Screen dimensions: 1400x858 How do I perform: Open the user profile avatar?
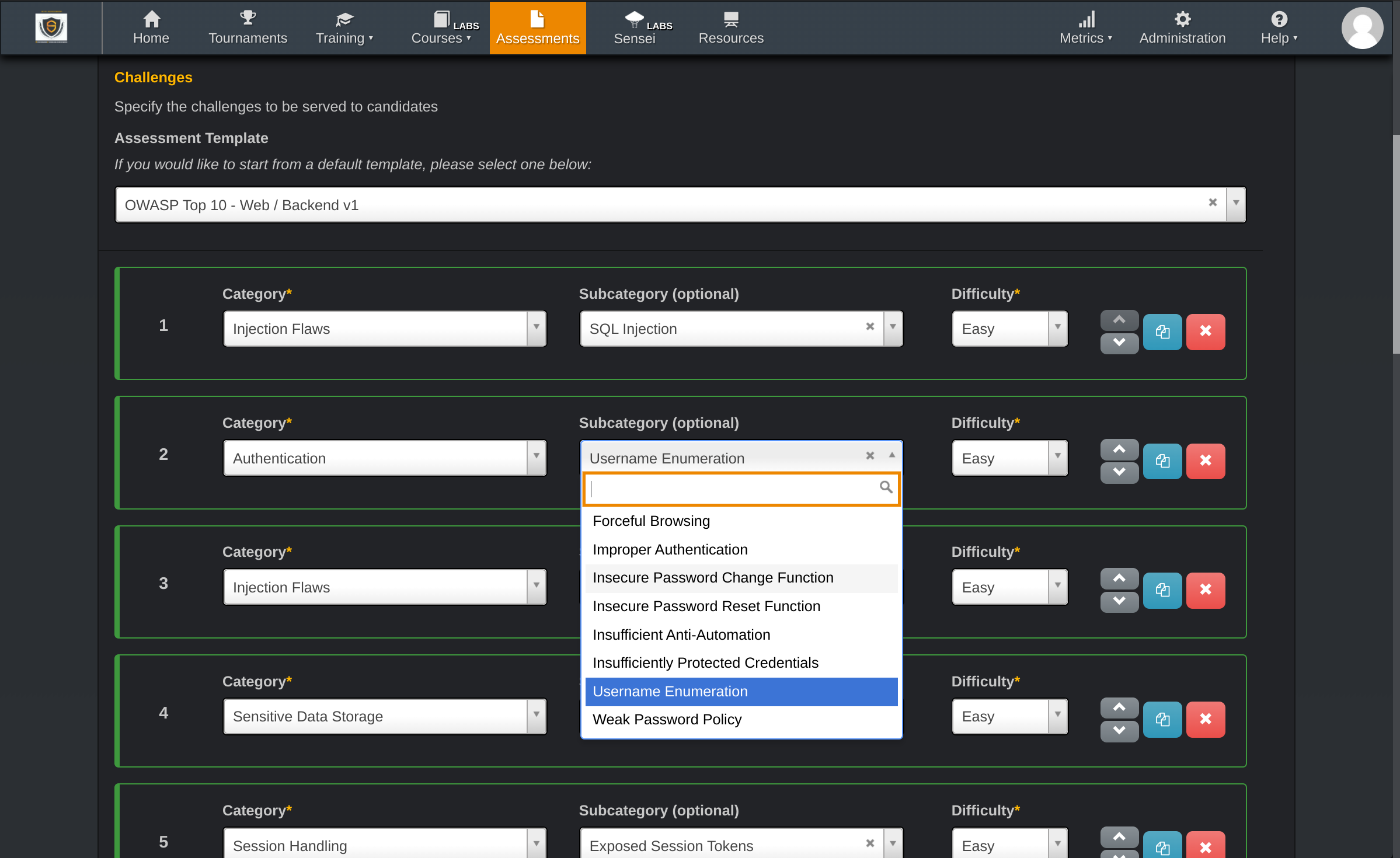pos(1363,27)
